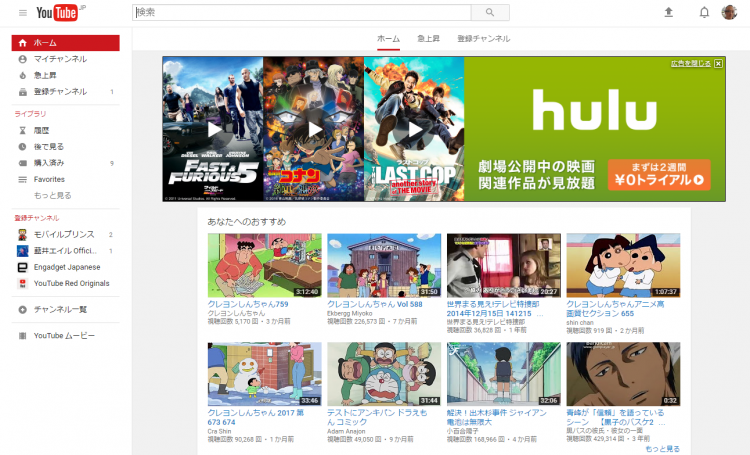Image resolution: width=750 pixels, height=455 pixels.
Task: Open ホーム in the sidebar
Action: 66,43
